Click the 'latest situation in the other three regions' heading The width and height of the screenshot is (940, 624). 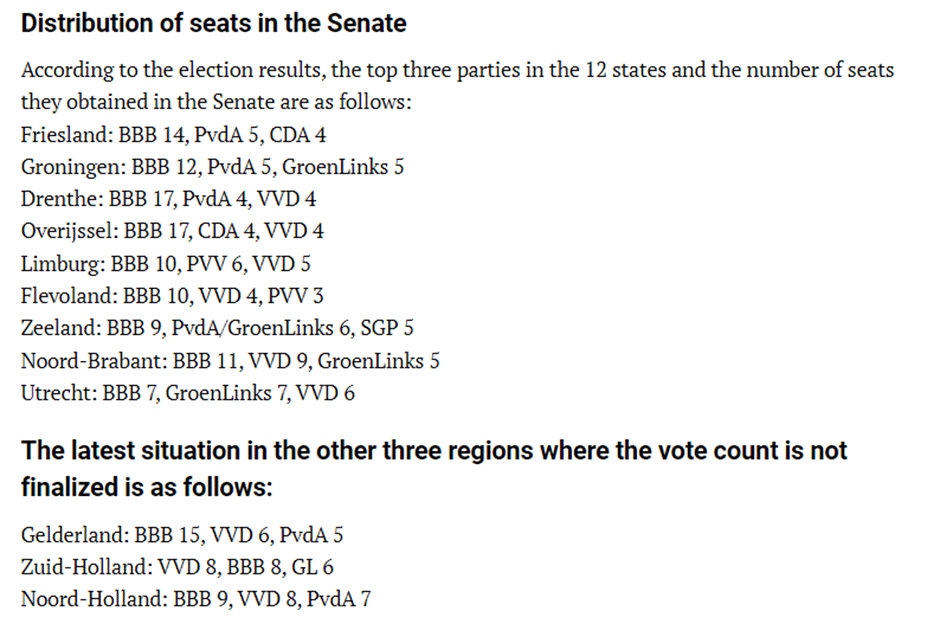click(x=434, y=469)
